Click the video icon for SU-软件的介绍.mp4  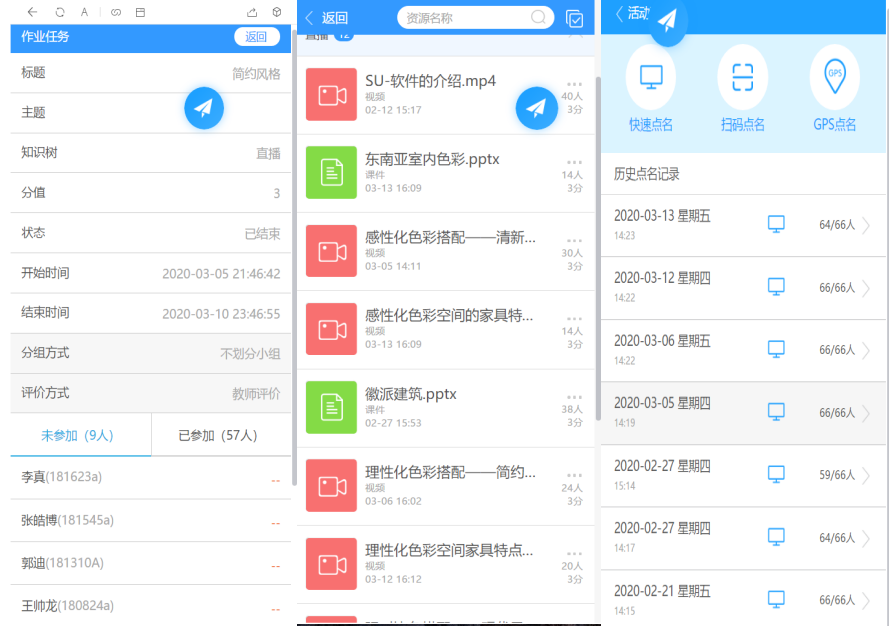coord(331,94)
